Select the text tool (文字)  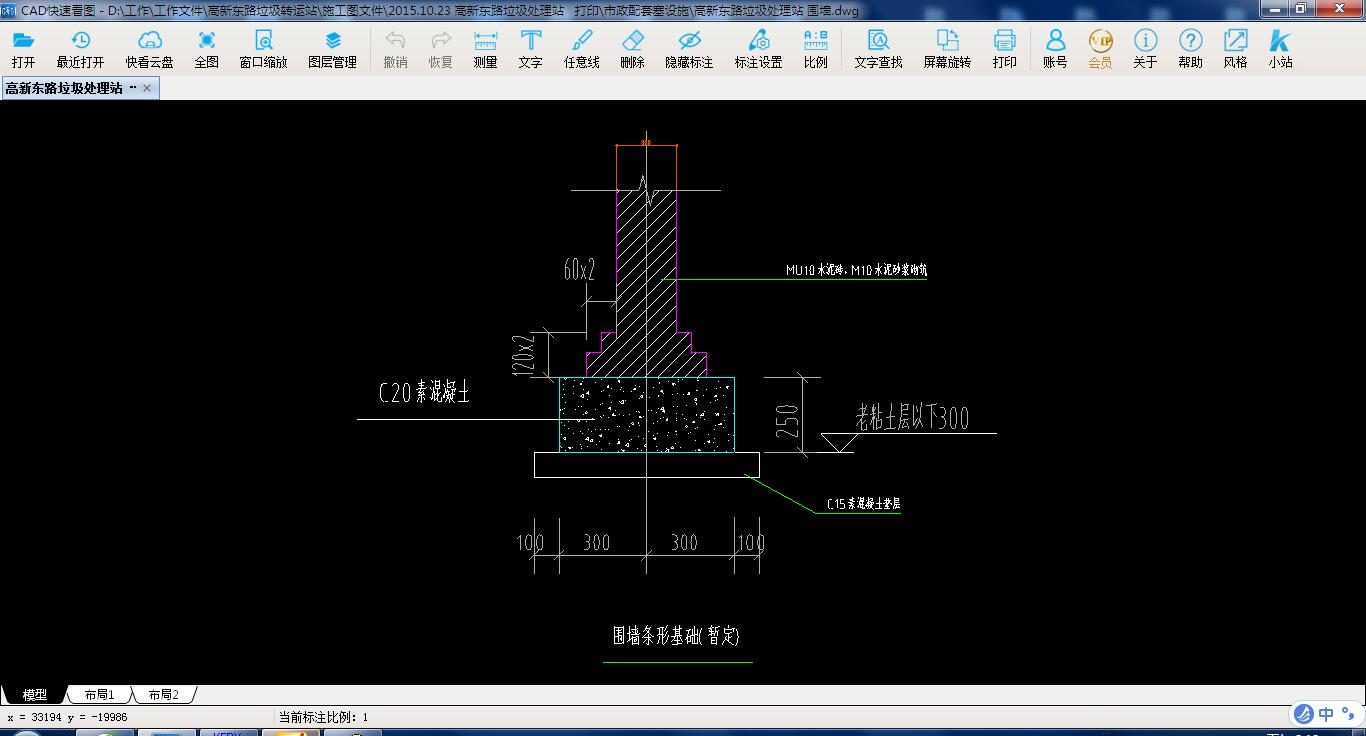click(x=531, y=48)
